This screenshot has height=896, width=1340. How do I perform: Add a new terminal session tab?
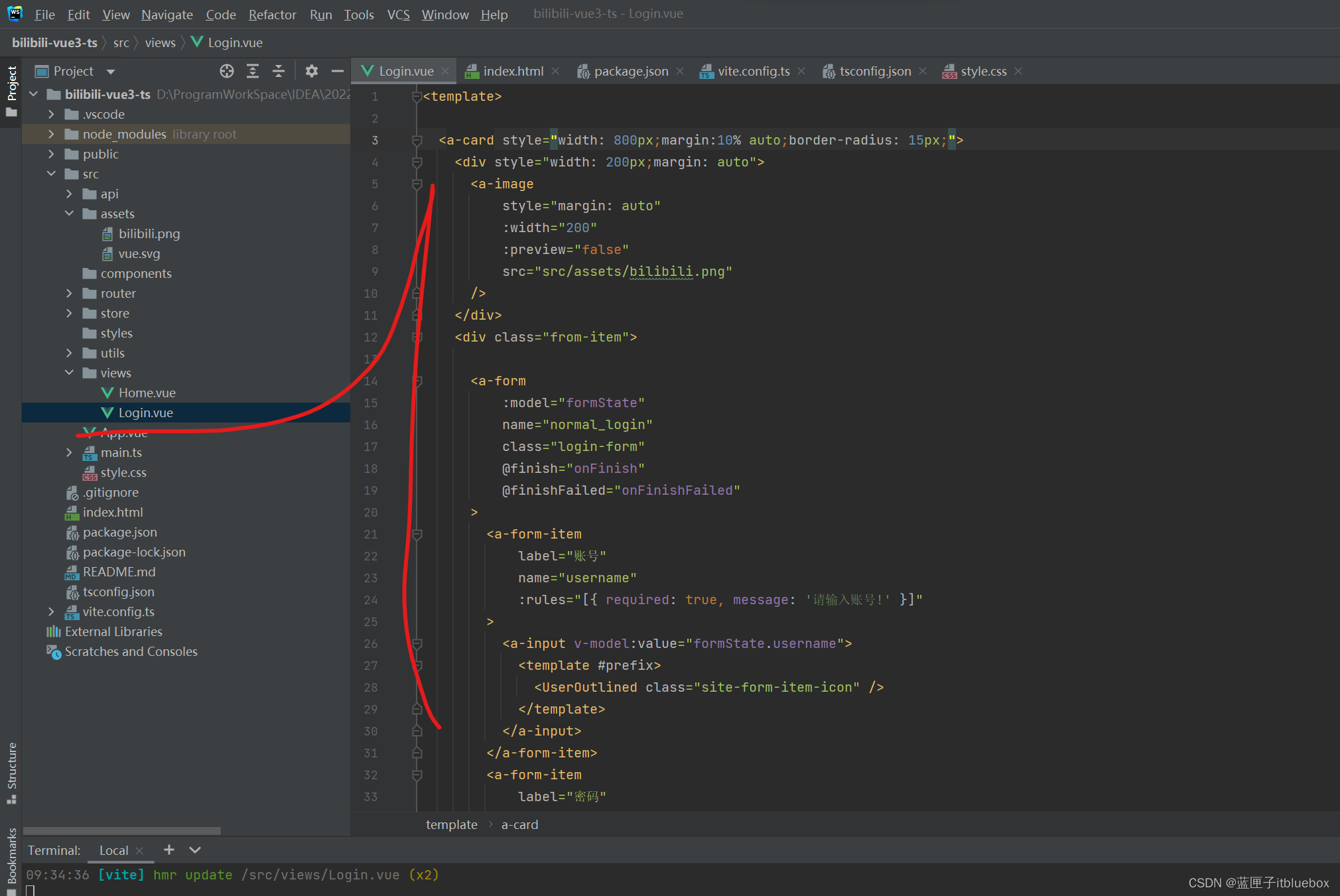pos(169,850)
